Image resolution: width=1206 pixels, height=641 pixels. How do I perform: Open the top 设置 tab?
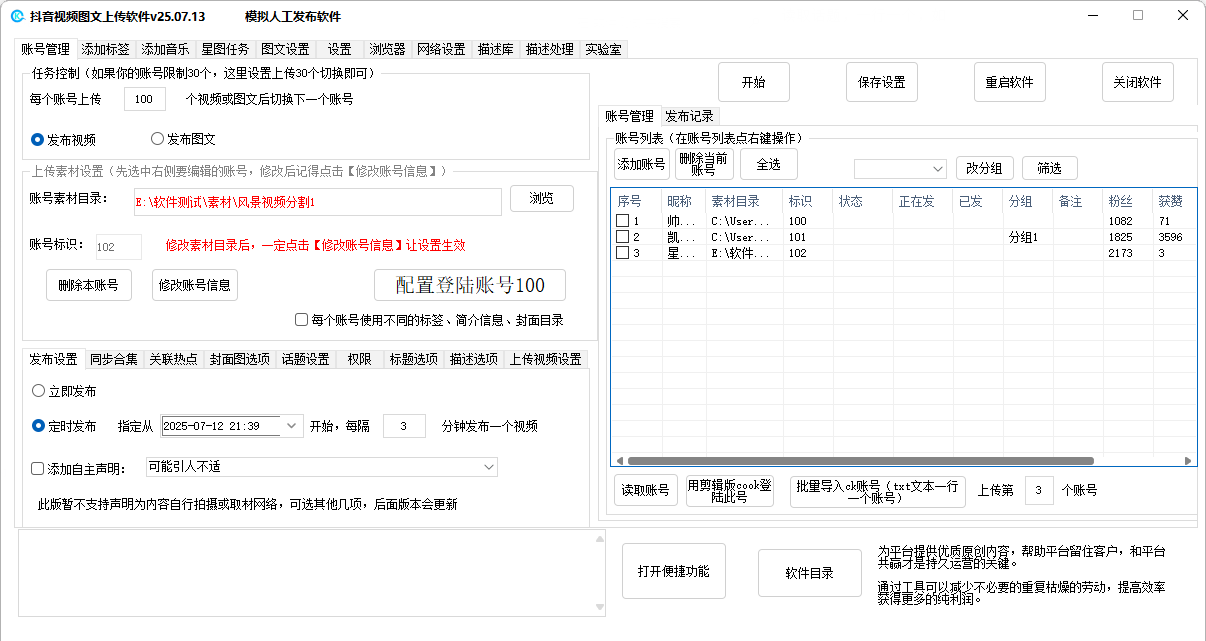340,49
